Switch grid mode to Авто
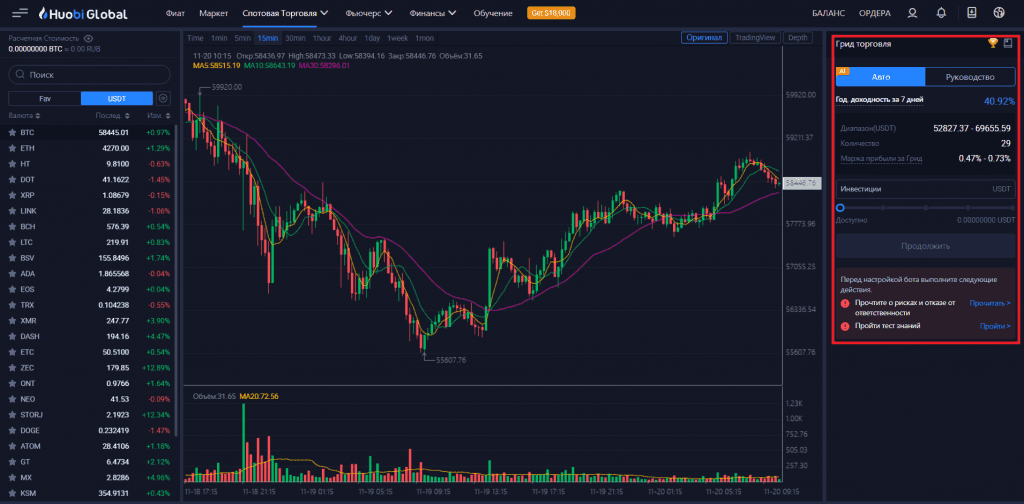The image size is (1024, 504). (x=880, y=77)
